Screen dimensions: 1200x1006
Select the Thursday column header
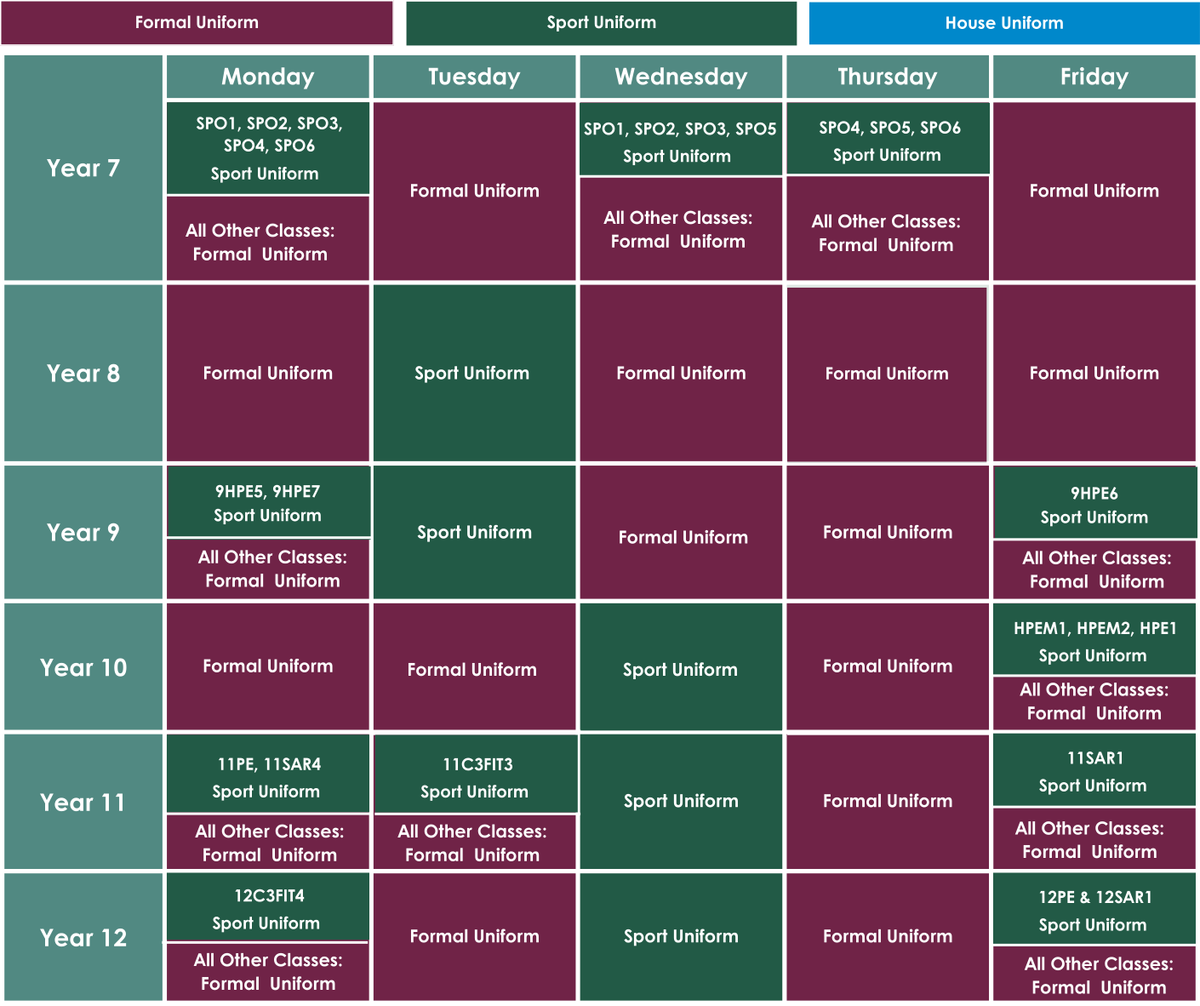click(887, 77)
